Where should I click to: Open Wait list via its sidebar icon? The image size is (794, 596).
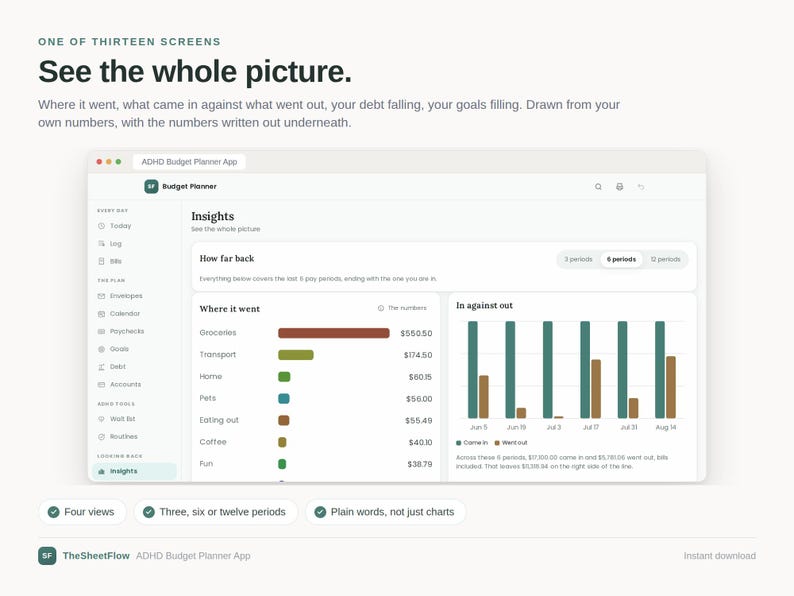(x=101, y=419)
